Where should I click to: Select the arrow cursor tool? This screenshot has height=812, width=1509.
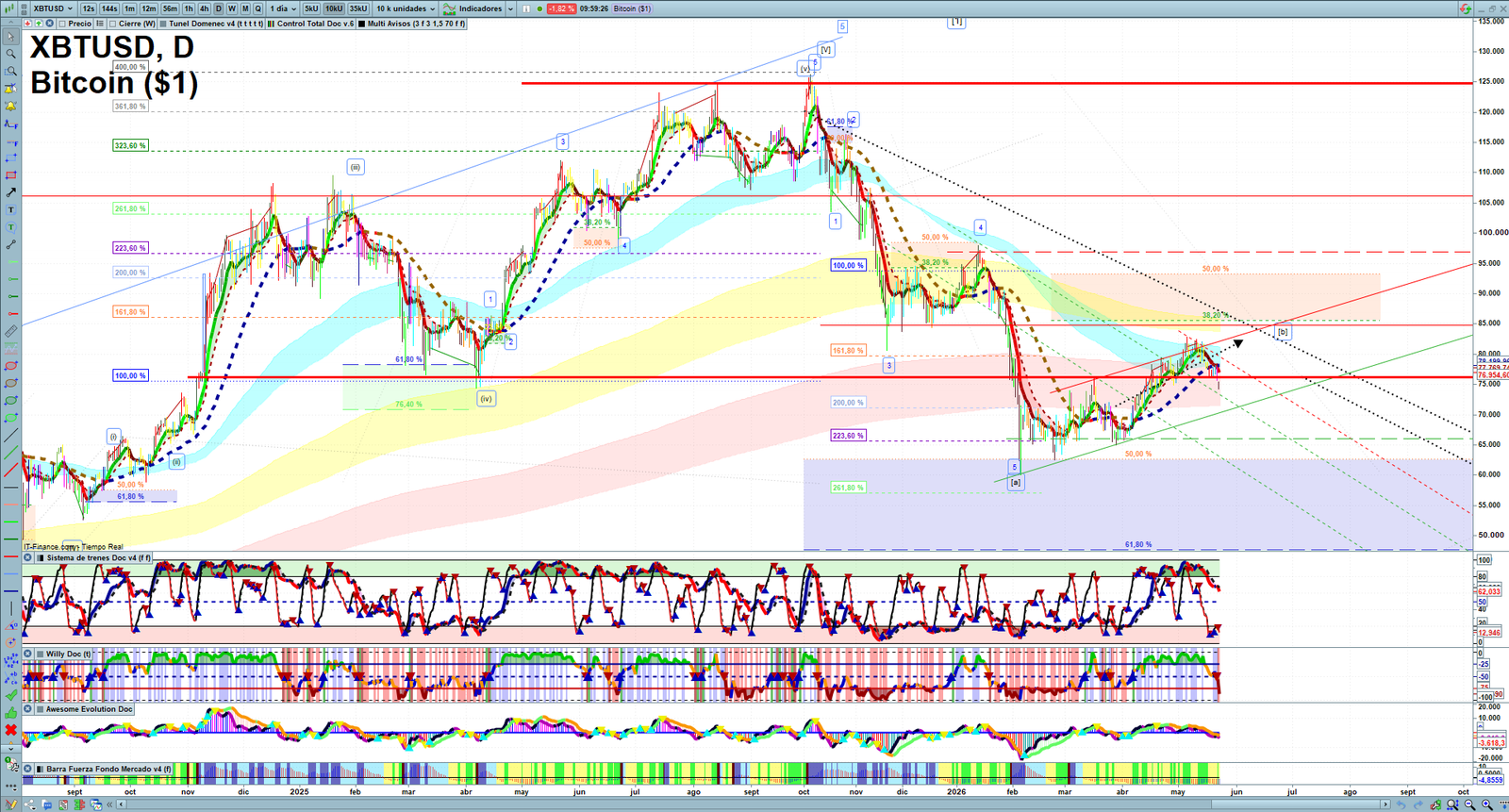point(11,37)
